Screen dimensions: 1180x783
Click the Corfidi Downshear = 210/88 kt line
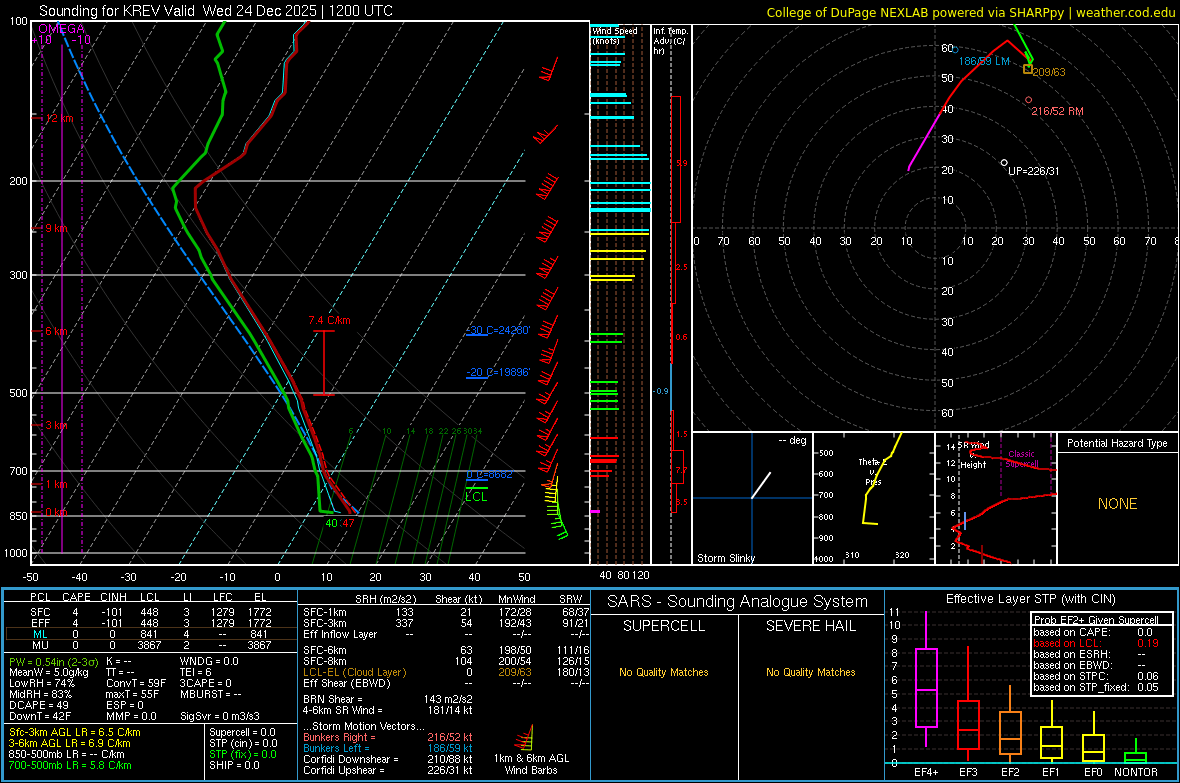pos(387,759)
